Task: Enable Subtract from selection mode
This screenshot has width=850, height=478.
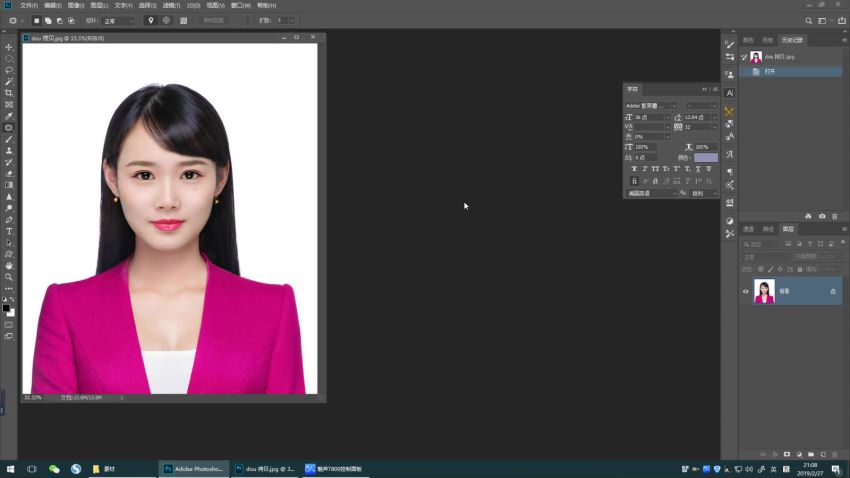Action: click(60, 21)
